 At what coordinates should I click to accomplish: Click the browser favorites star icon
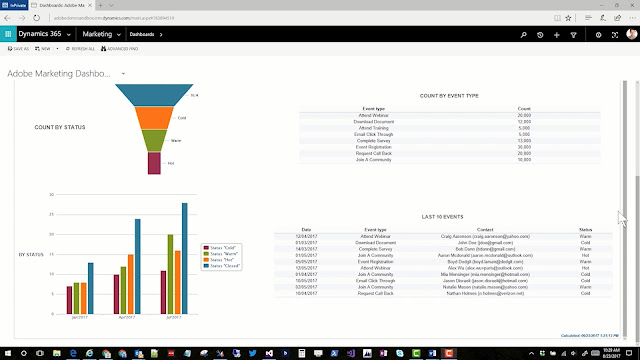(x=568, y=18)
